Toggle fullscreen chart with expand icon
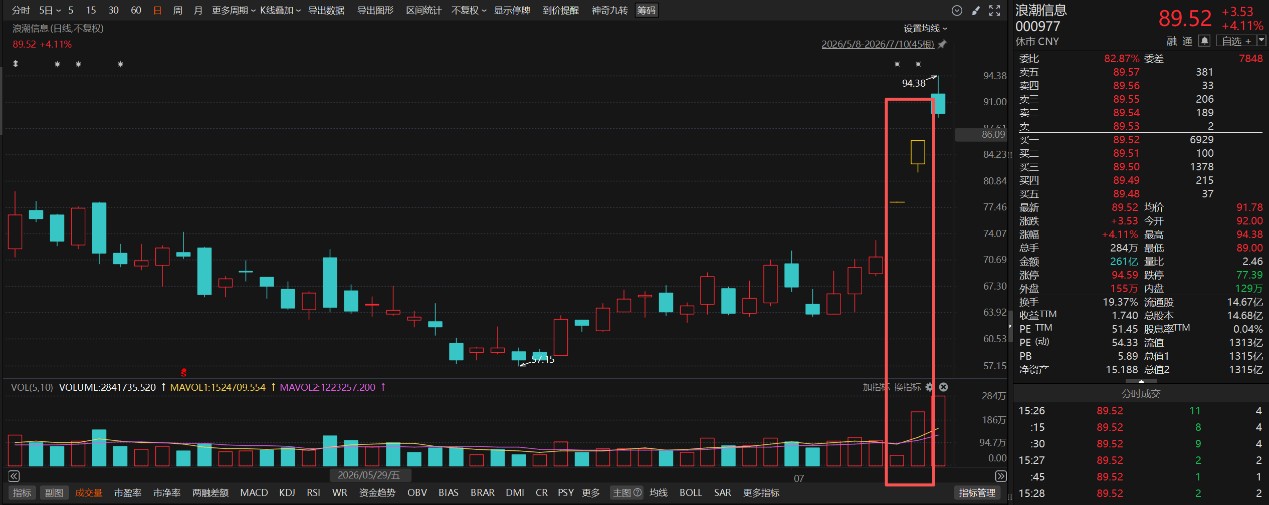The height and width of the screenshot is (505, 1269). [995, 11]
